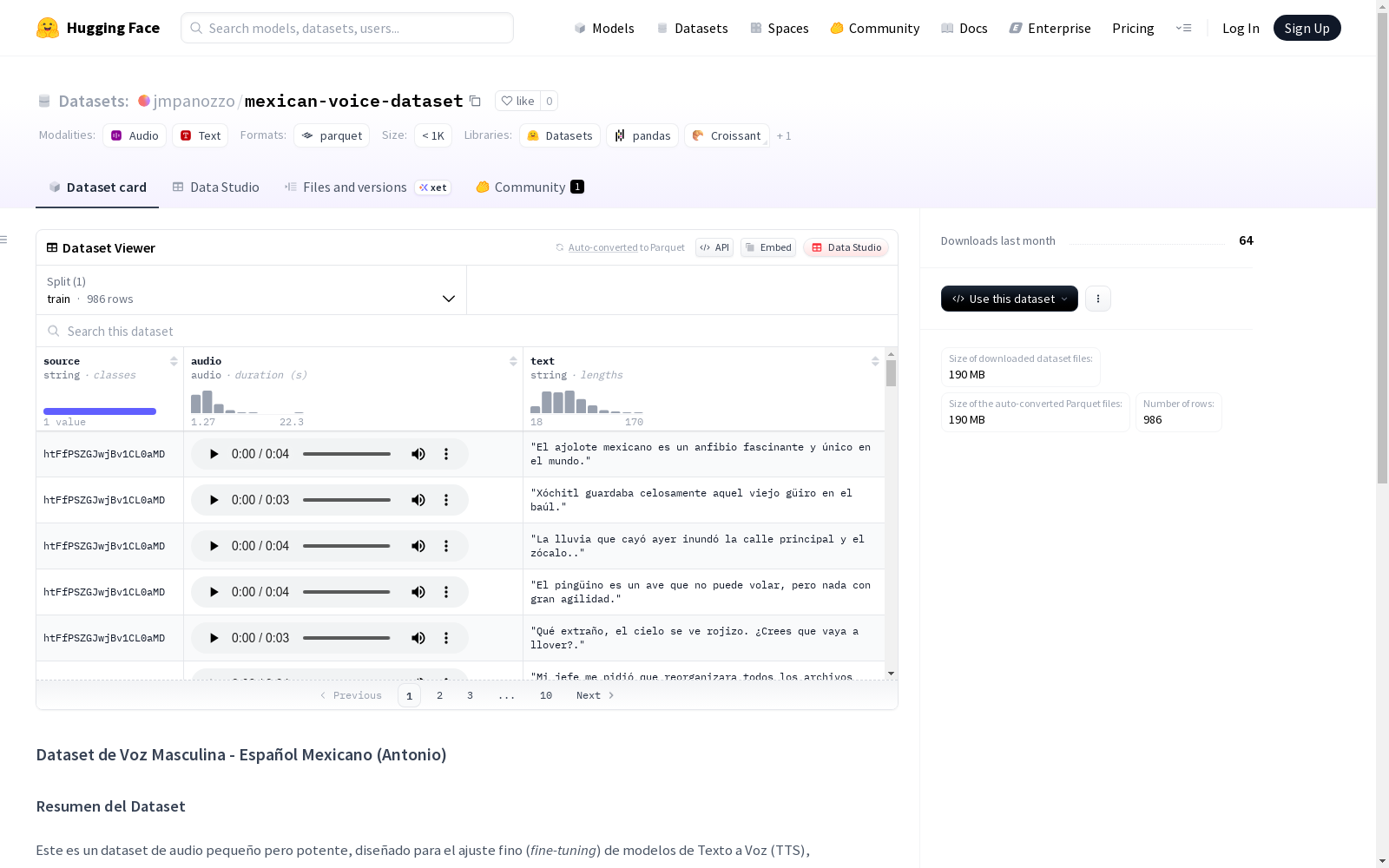Click the Hugging Face logo

point(98,28)
